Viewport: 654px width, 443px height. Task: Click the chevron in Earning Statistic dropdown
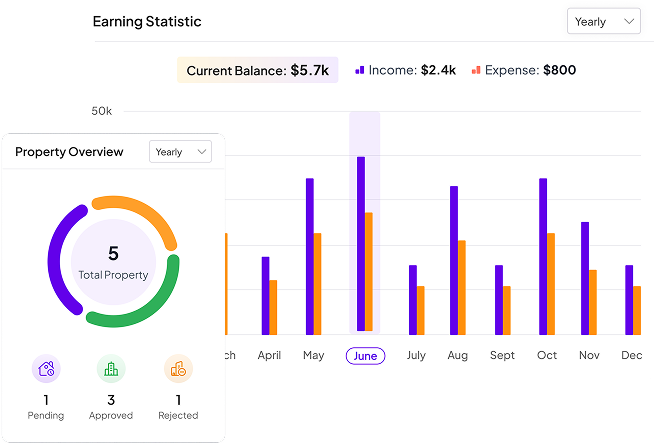[628, 21]
